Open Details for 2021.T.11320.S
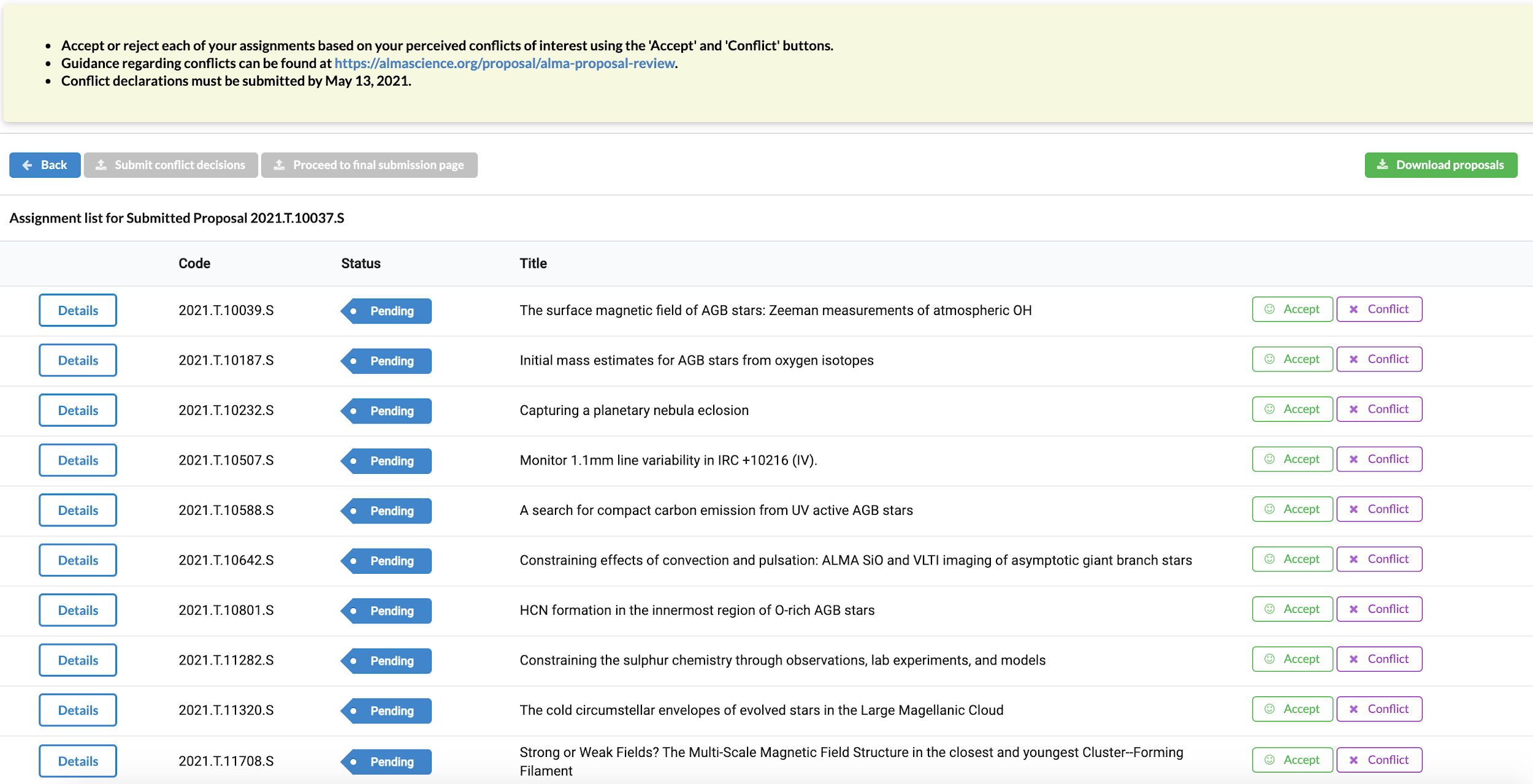The width and height of the screenshot is (1533, 784). [78, 710]
